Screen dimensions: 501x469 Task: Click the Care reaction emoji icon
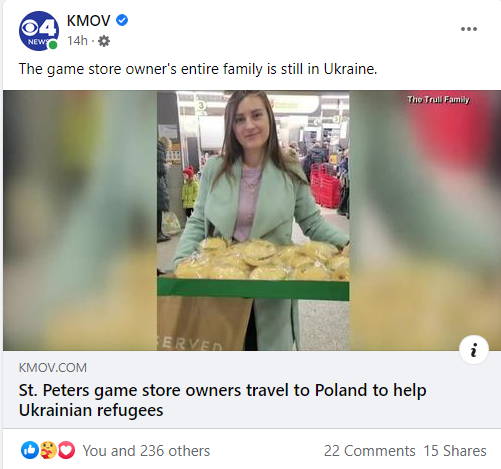point(48,450)
